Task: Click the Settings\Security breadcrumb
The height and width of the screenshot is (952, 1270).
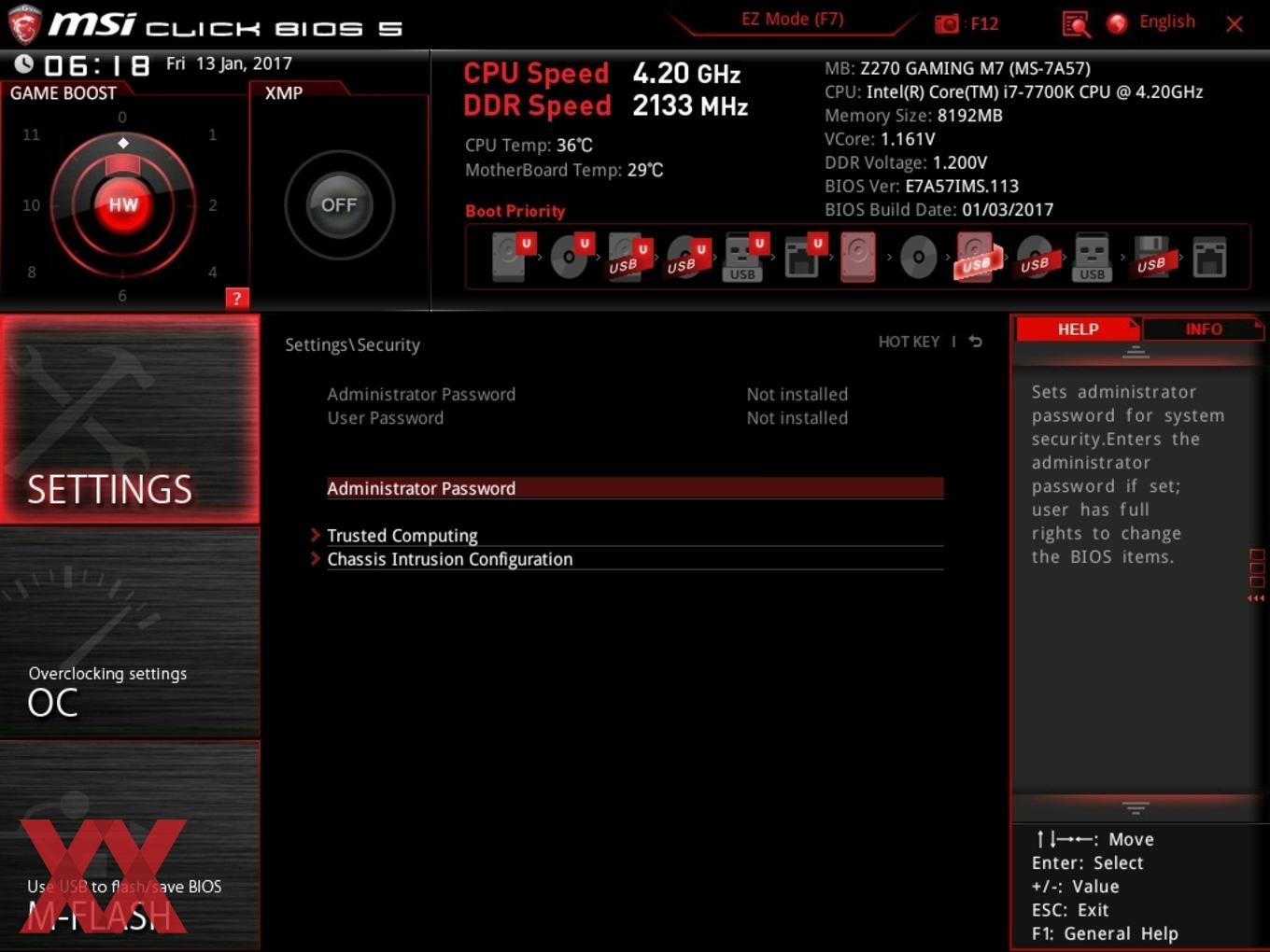Action: [x=352, y=344]
